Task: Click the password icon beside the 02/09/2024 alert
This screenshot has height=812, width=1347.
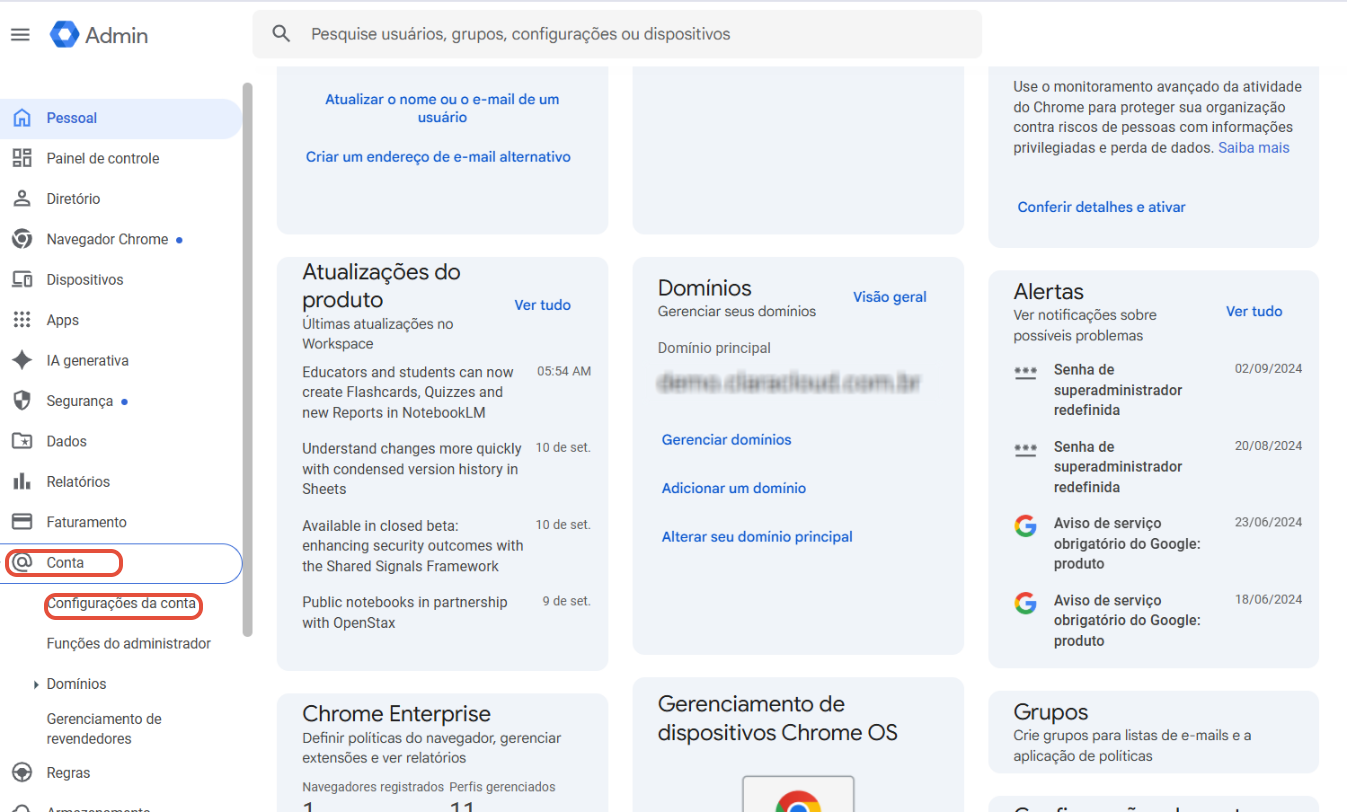Action: coord(1025,372)
